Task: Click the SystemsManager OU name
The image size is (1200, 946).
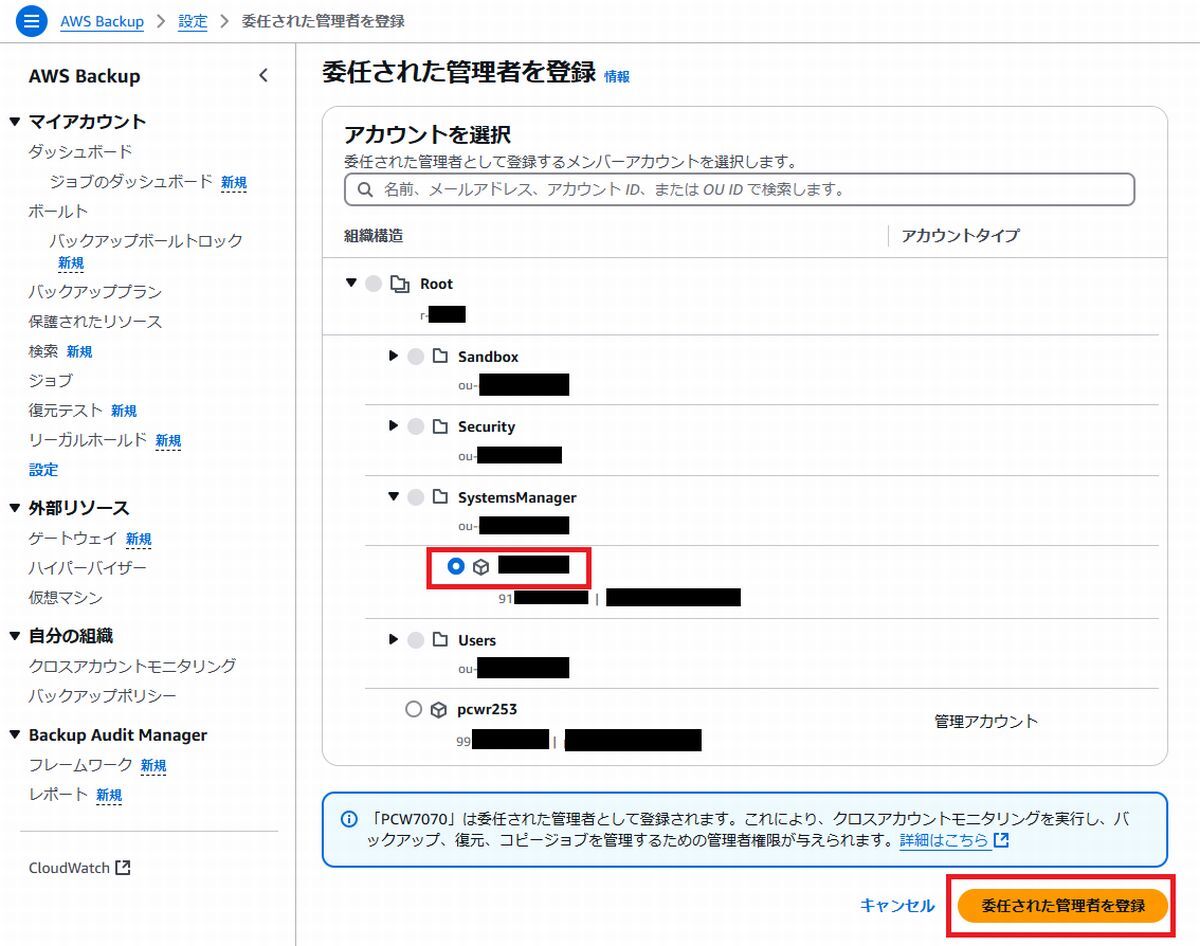Action: 517,497
